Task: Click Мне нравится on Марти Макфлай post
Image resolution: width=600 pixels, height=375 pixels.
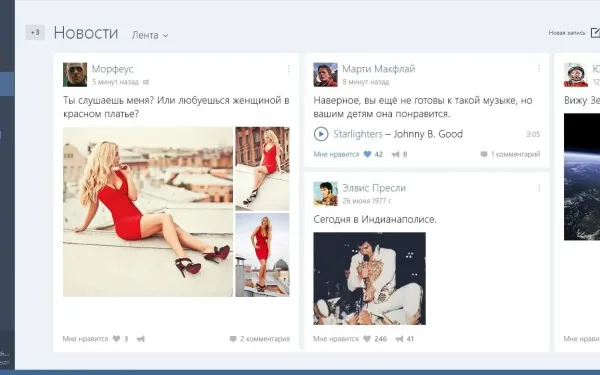Action: (336, 154)
